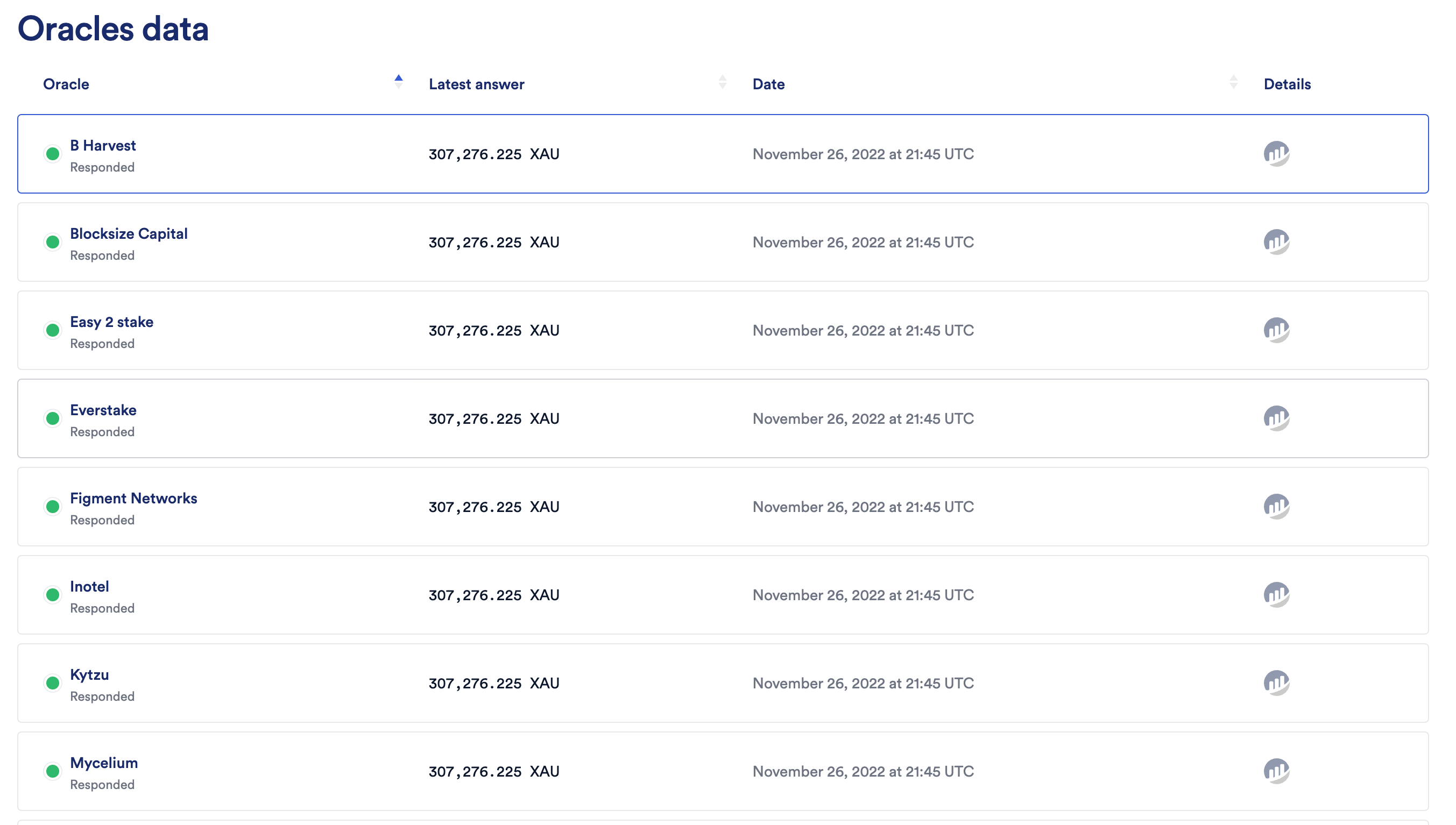The height and width of the screenshot is (825, 1456).
Task: Sort by the Date column arrows
Action: (x=1233, y=82)
